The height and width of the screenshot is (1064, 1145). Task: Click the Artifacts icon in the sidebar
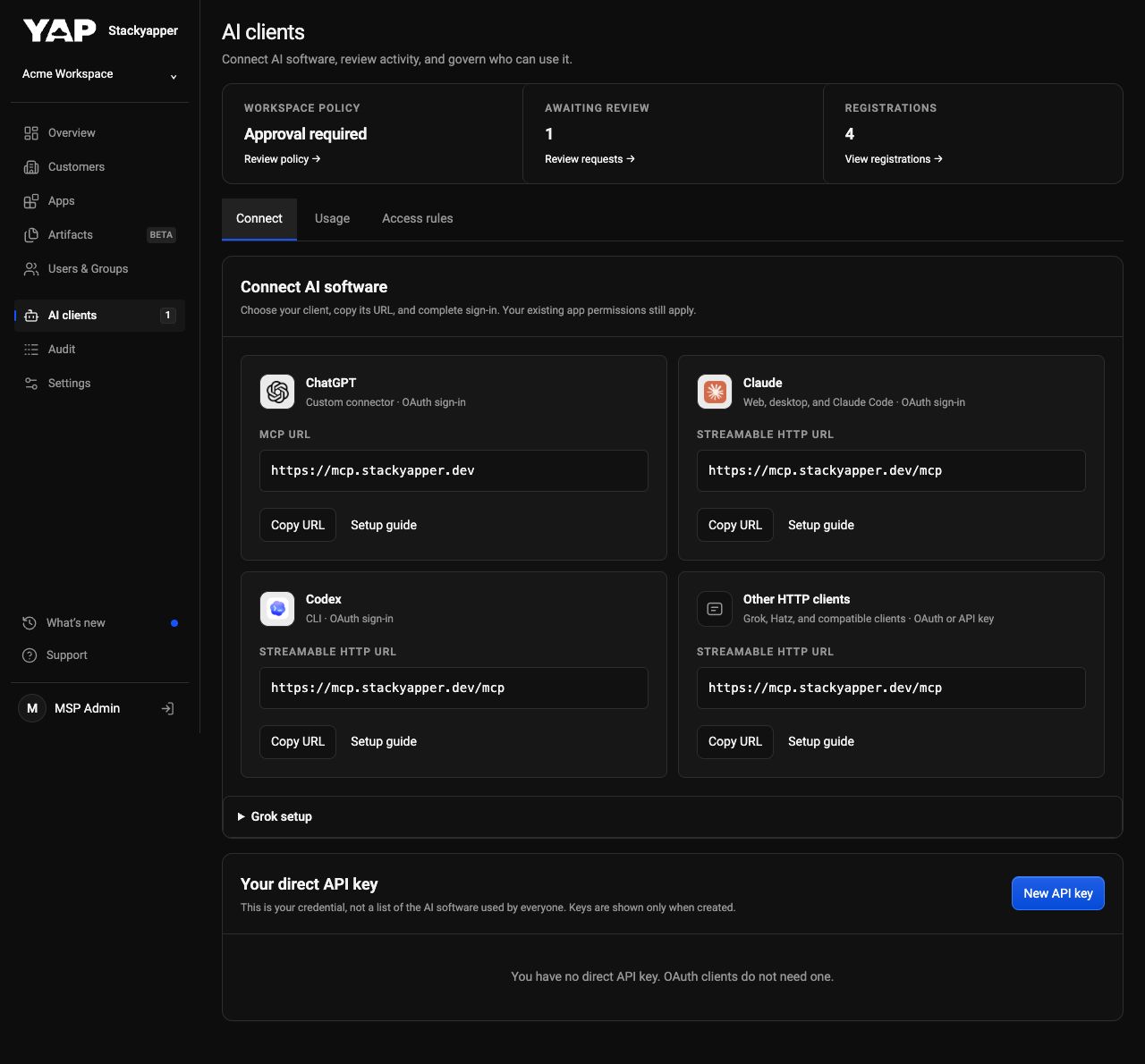(x=31, y=235)
